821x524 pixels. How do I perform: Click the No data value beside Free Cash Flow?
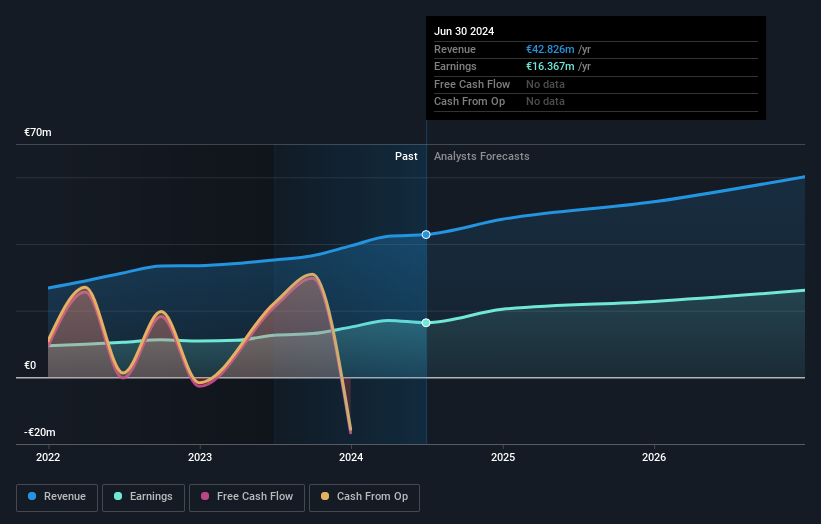pyautogui.click(x=546, y=84)
